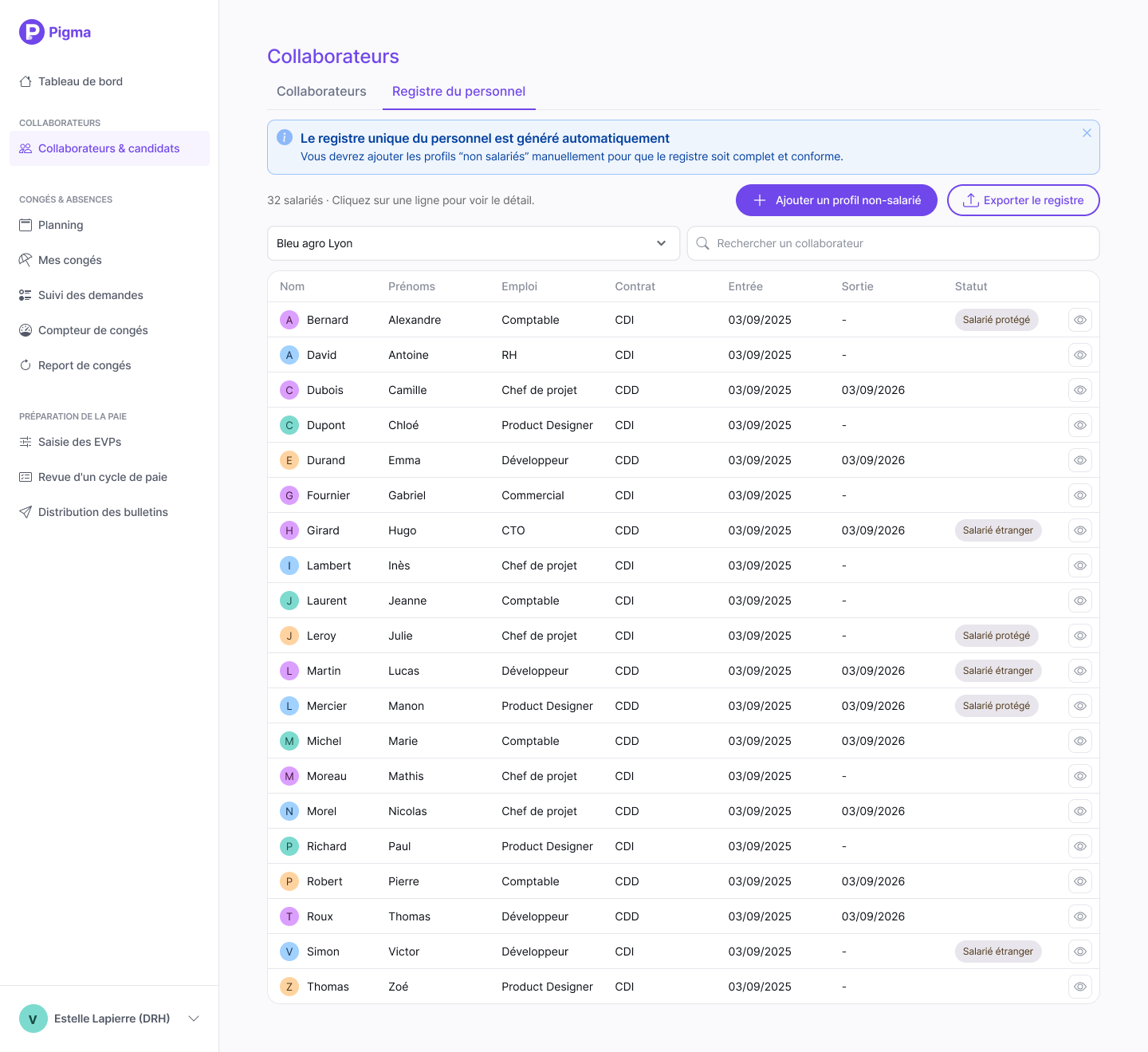Image resolution: width=1148 pixels, height=1052 pixels.
Task: Click the Nom column header
Action: 292,286
